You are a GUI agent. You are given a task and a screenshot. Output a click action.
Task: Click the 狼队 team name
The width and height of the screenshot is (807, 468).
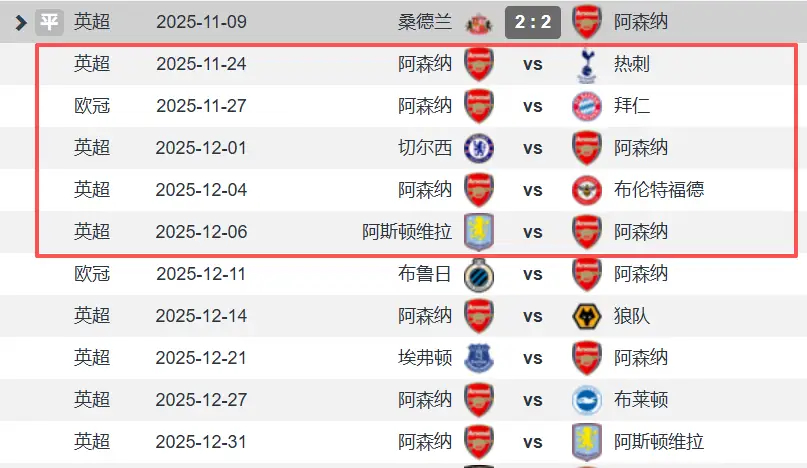click(x=632, y=316)
